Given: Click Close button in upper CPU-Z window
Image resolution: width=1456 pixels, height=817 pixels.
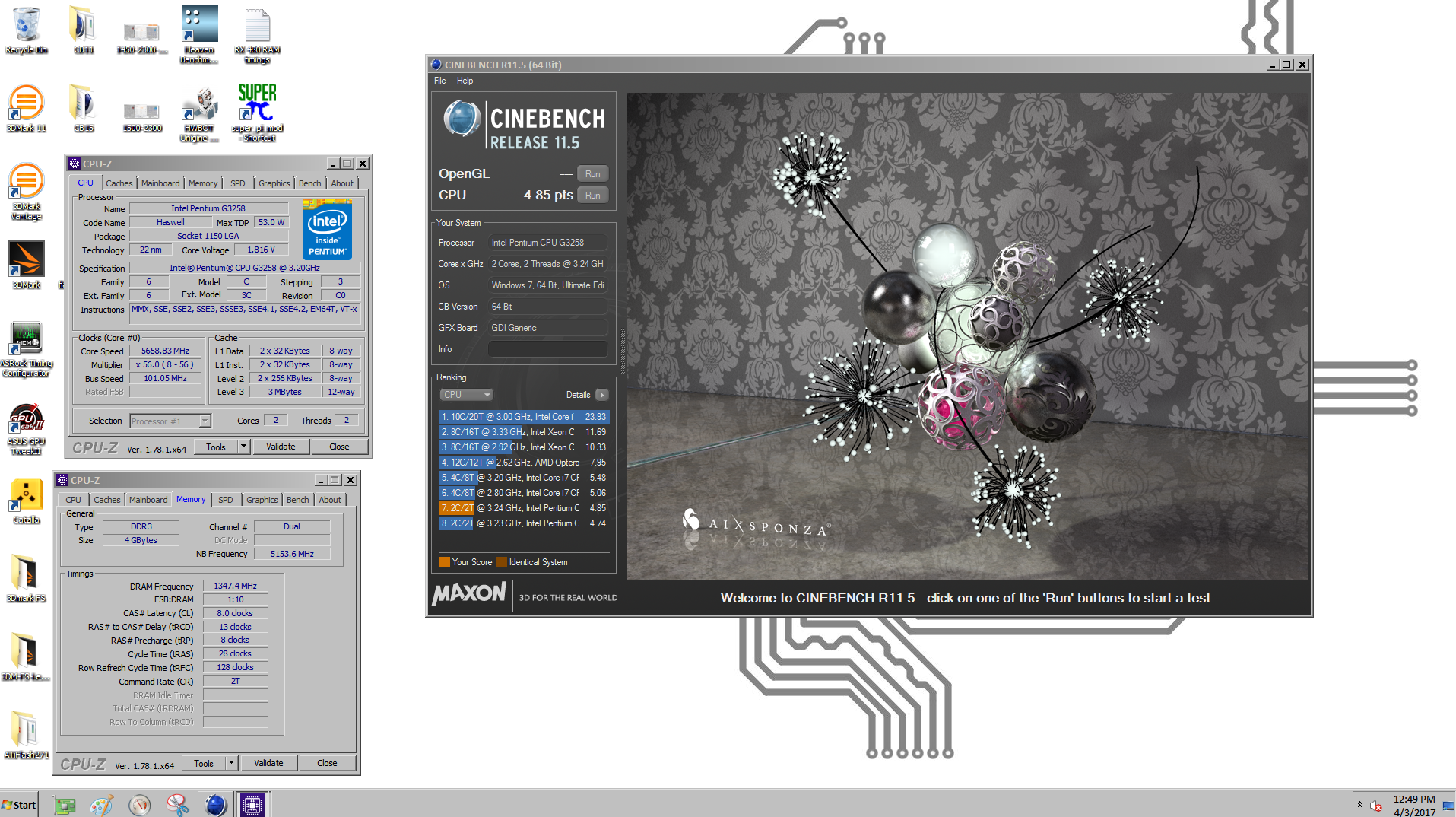Looking at the screenshot, I should [x=339, y=447].
